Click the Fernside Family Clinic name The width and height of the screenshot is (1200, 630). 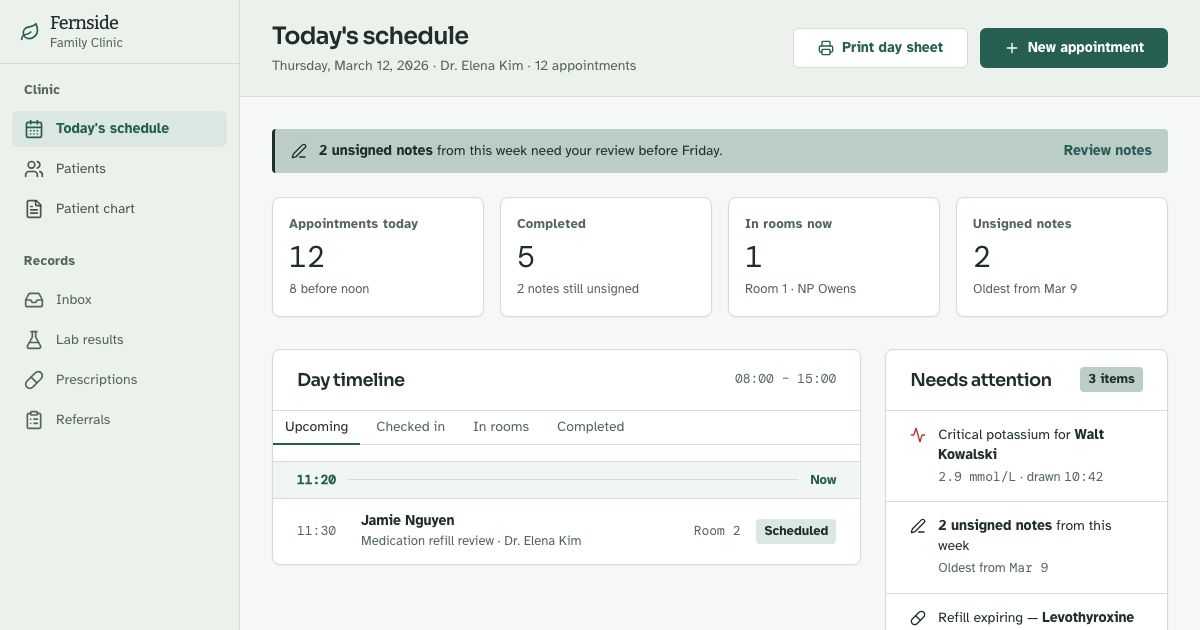pos(86,32)
